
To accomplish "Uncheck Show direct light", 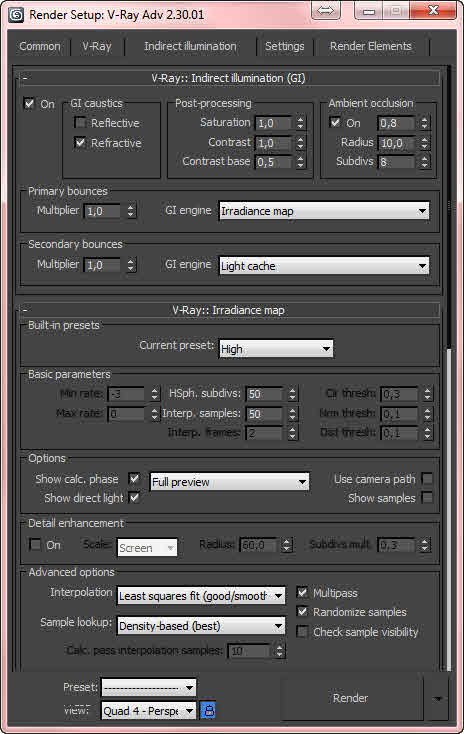I will click(x=134, y=498).
